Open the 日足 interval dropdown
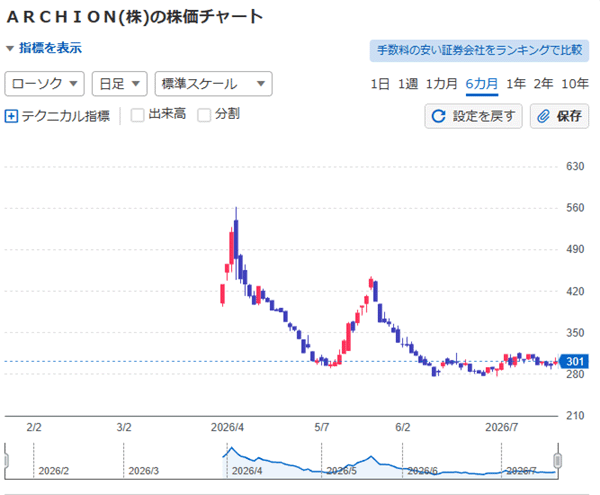 [x=119, y=84]
